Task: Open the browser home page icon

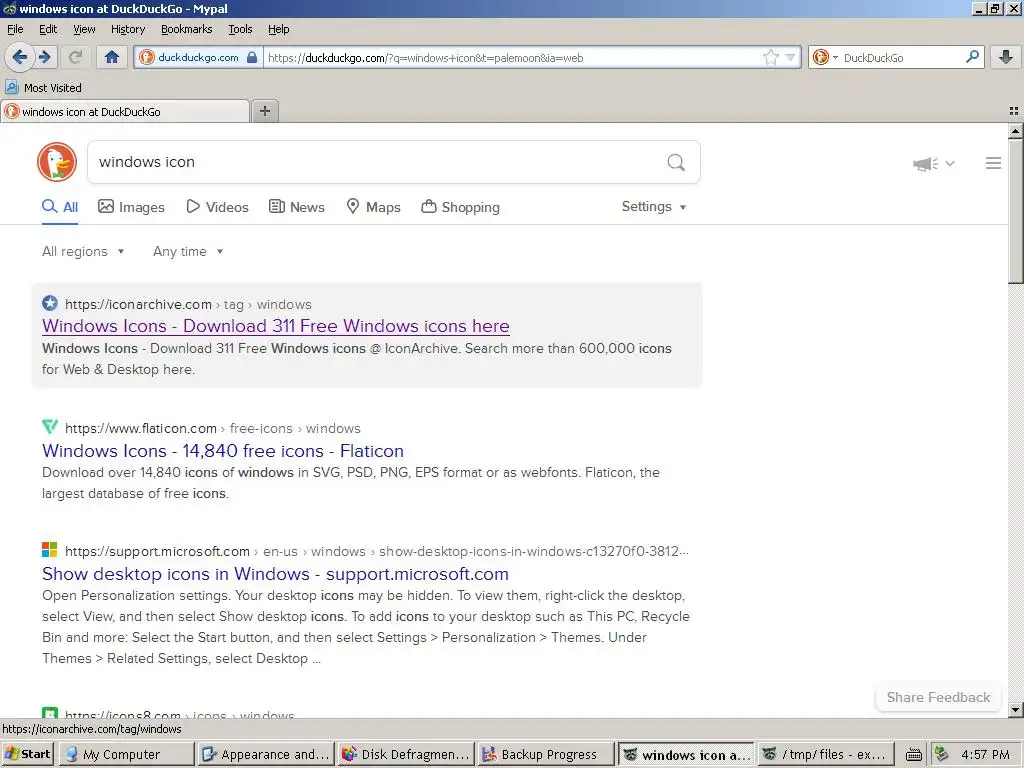Action: coord(112,57)
